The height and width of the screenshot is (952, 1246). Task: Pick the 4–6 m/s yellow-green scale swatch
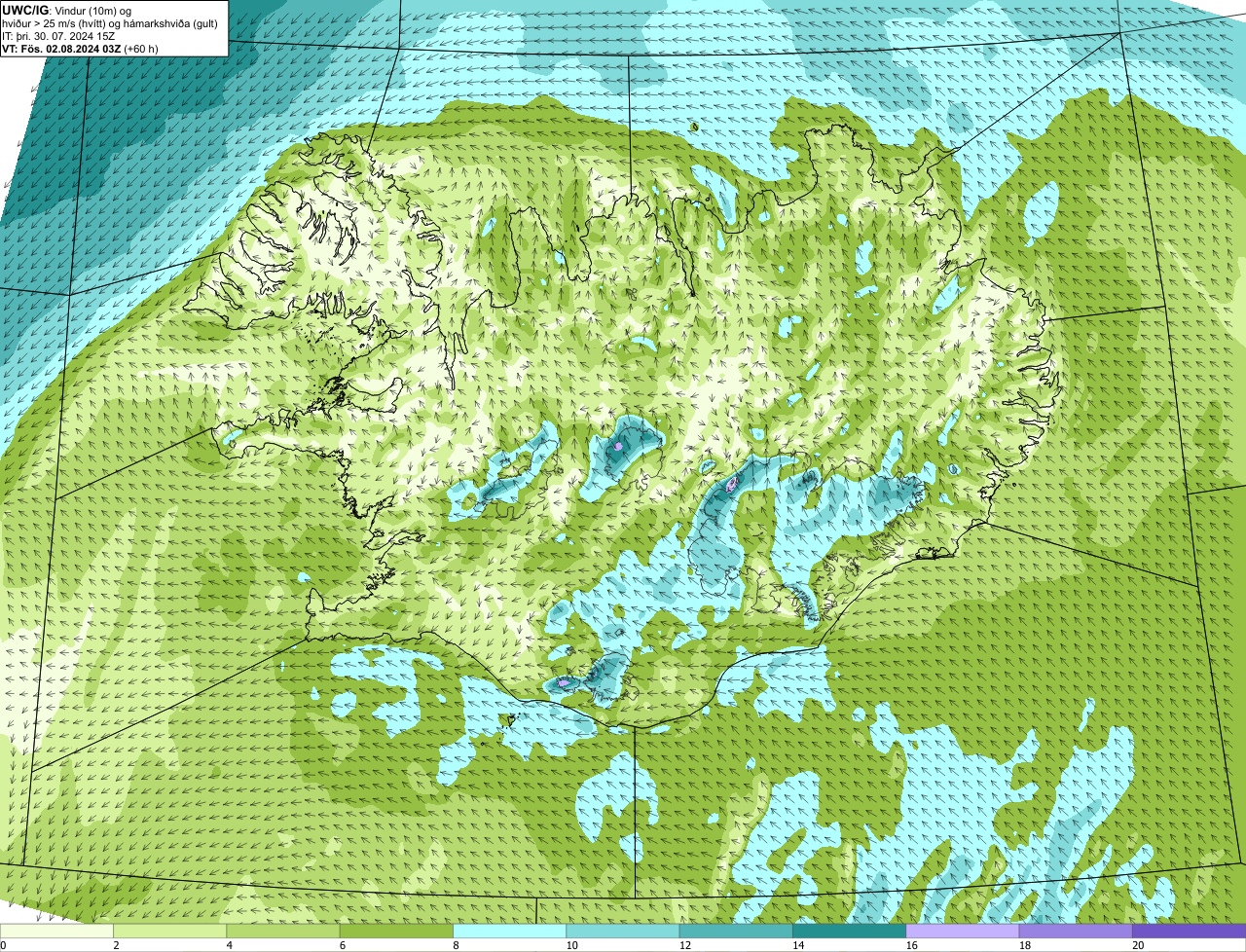pyautogui.click(x=283, y=932)
